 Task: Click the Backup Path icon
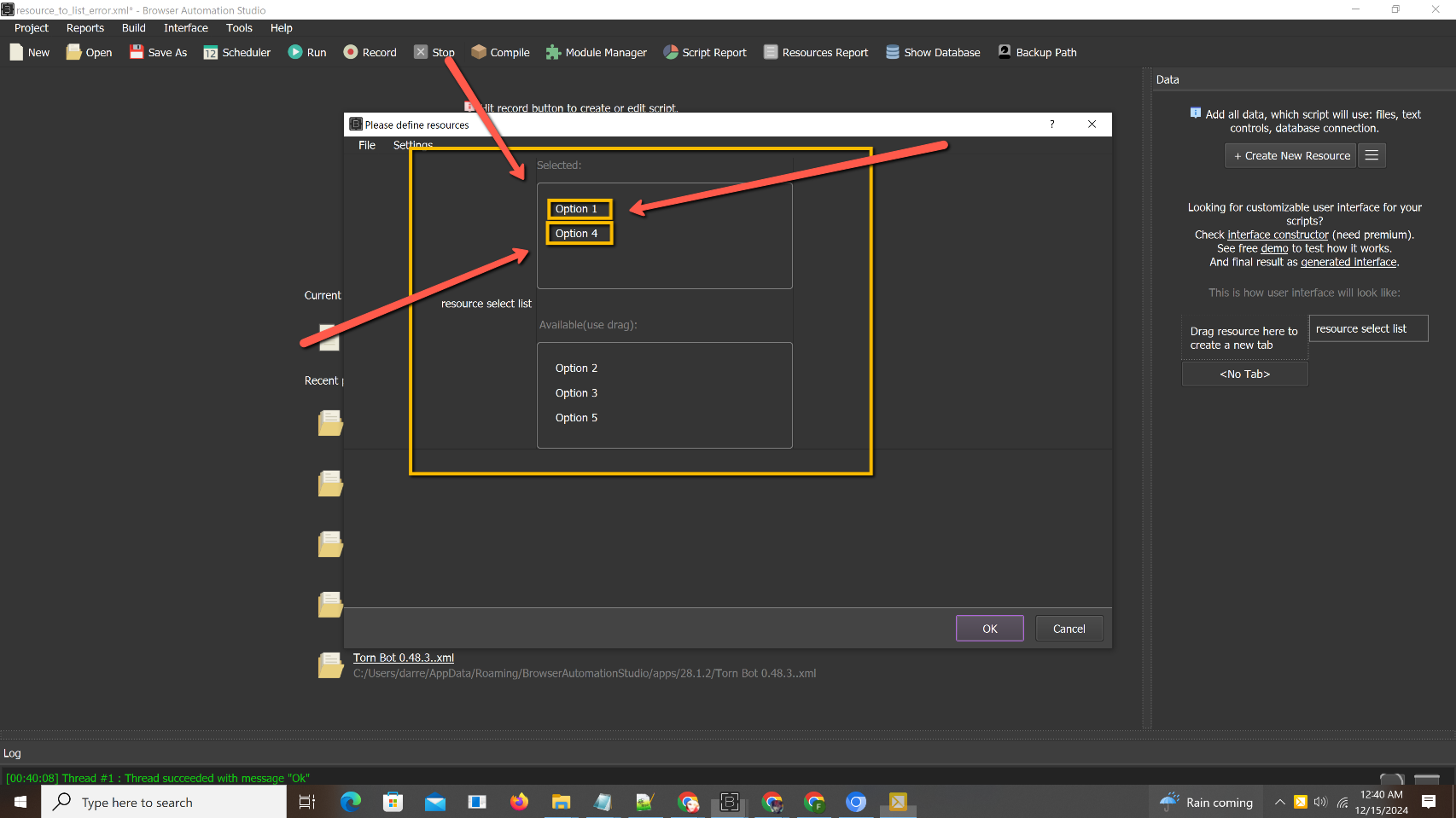coord(1005,52)
